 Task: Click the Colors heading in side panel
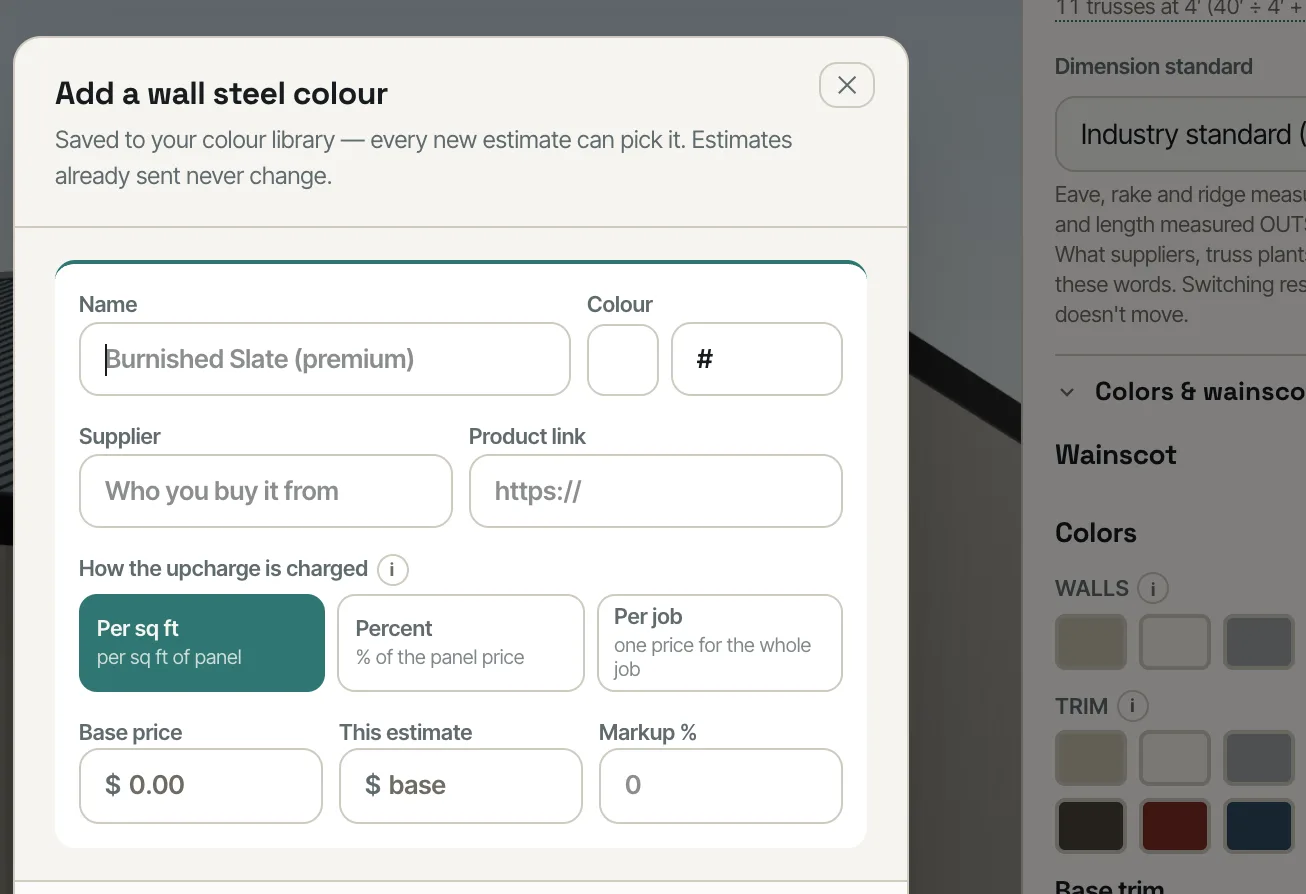click(1096, 533)
